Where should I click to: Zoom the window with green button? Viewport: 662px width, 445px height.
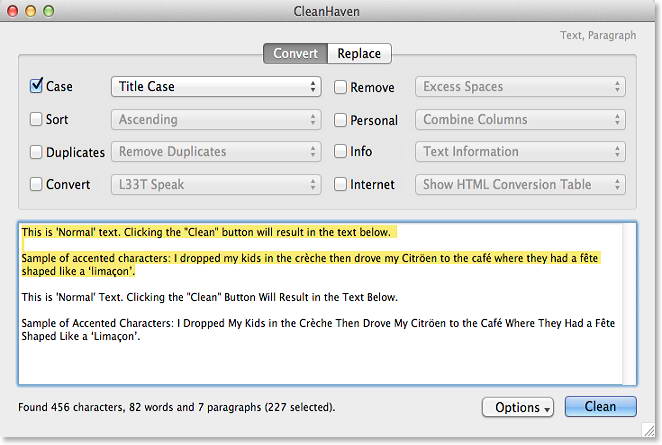[x=49, y=11]
